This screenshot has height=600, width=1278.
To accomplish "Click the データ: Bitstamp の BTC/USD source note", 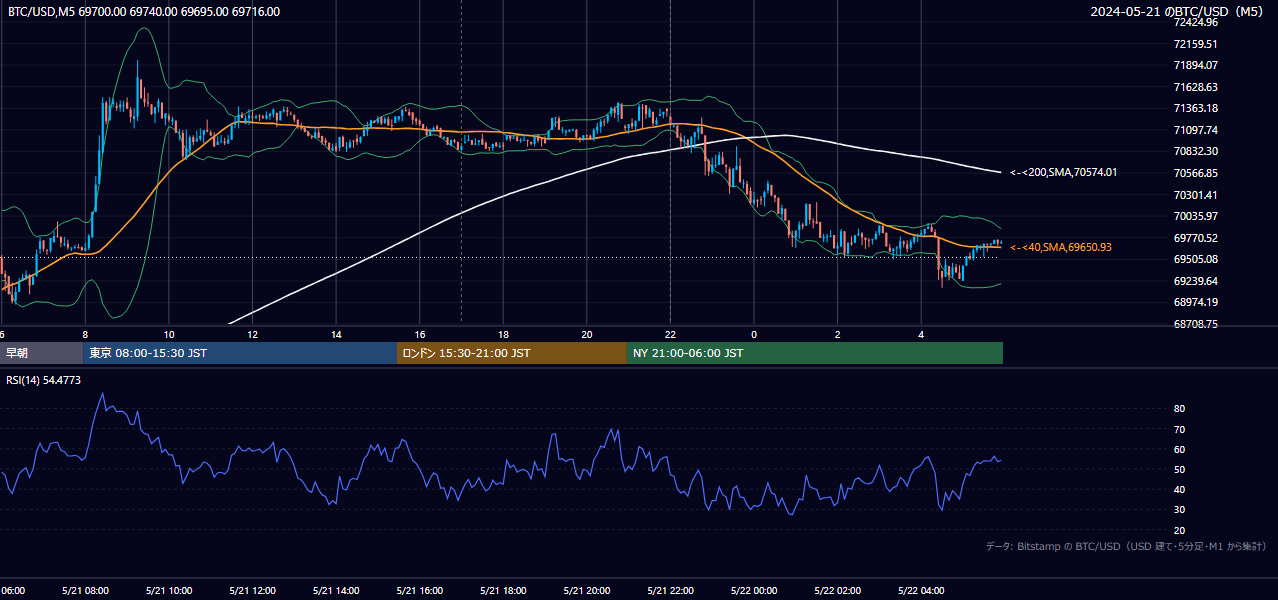I will 1126,546.
